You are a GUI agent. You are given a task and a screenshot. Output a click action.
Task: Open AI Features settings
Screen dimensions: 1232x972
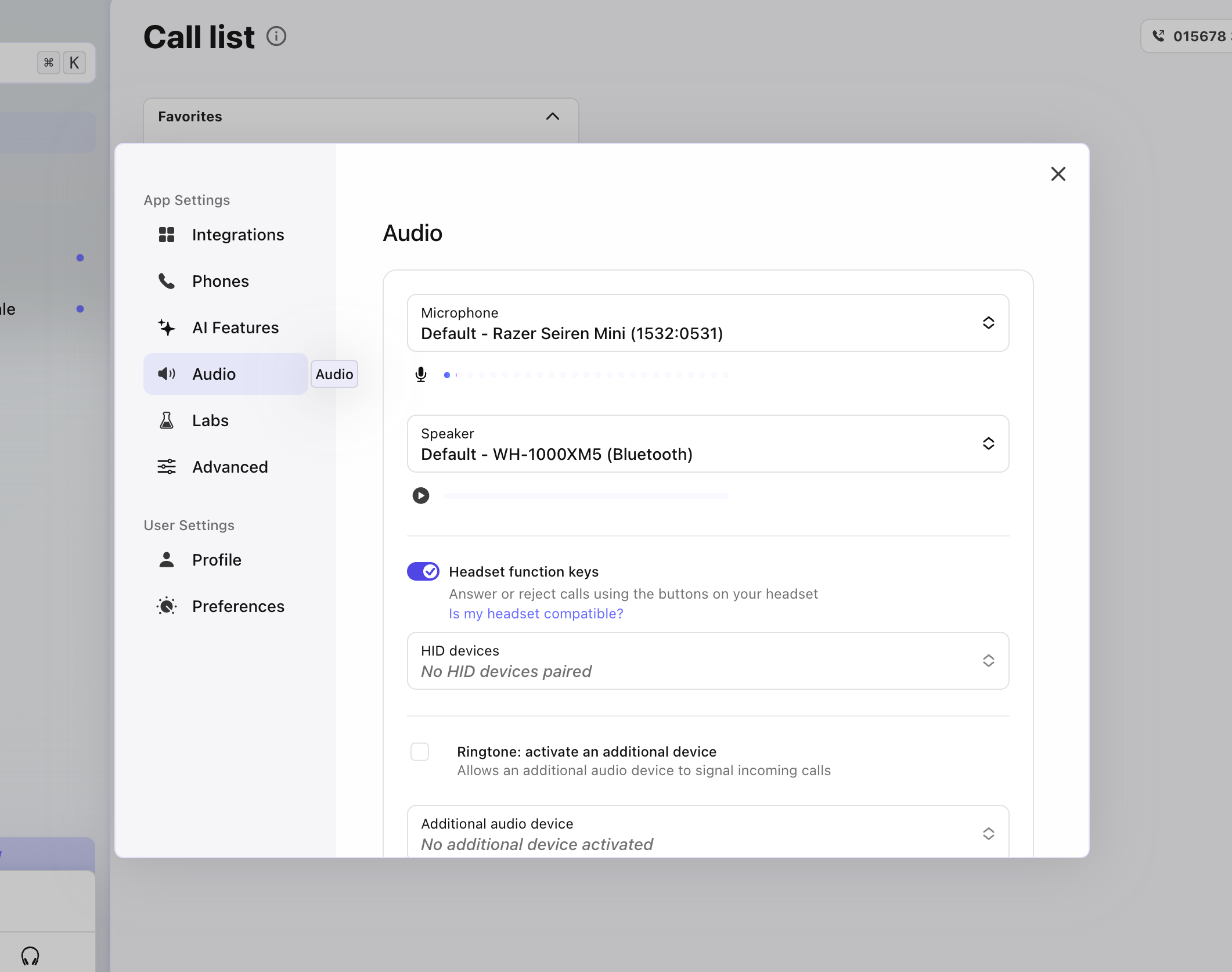pos(226,327)
